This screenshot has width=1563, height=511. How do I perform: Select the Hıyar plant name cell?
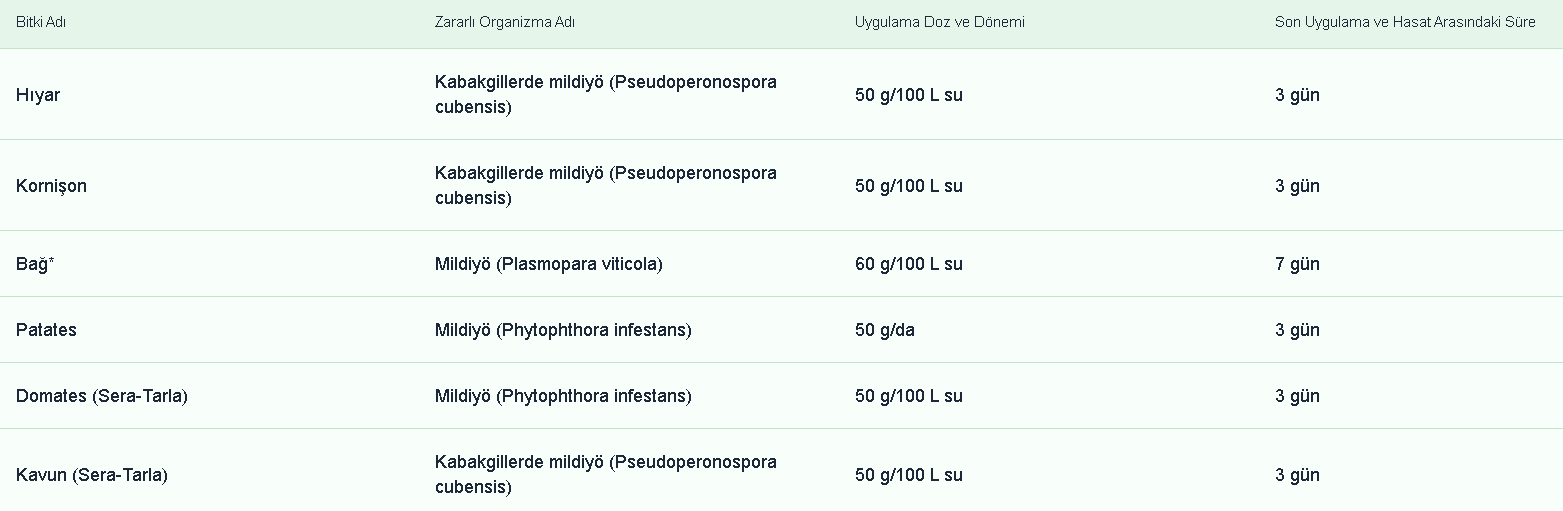[x=38, y=95]
